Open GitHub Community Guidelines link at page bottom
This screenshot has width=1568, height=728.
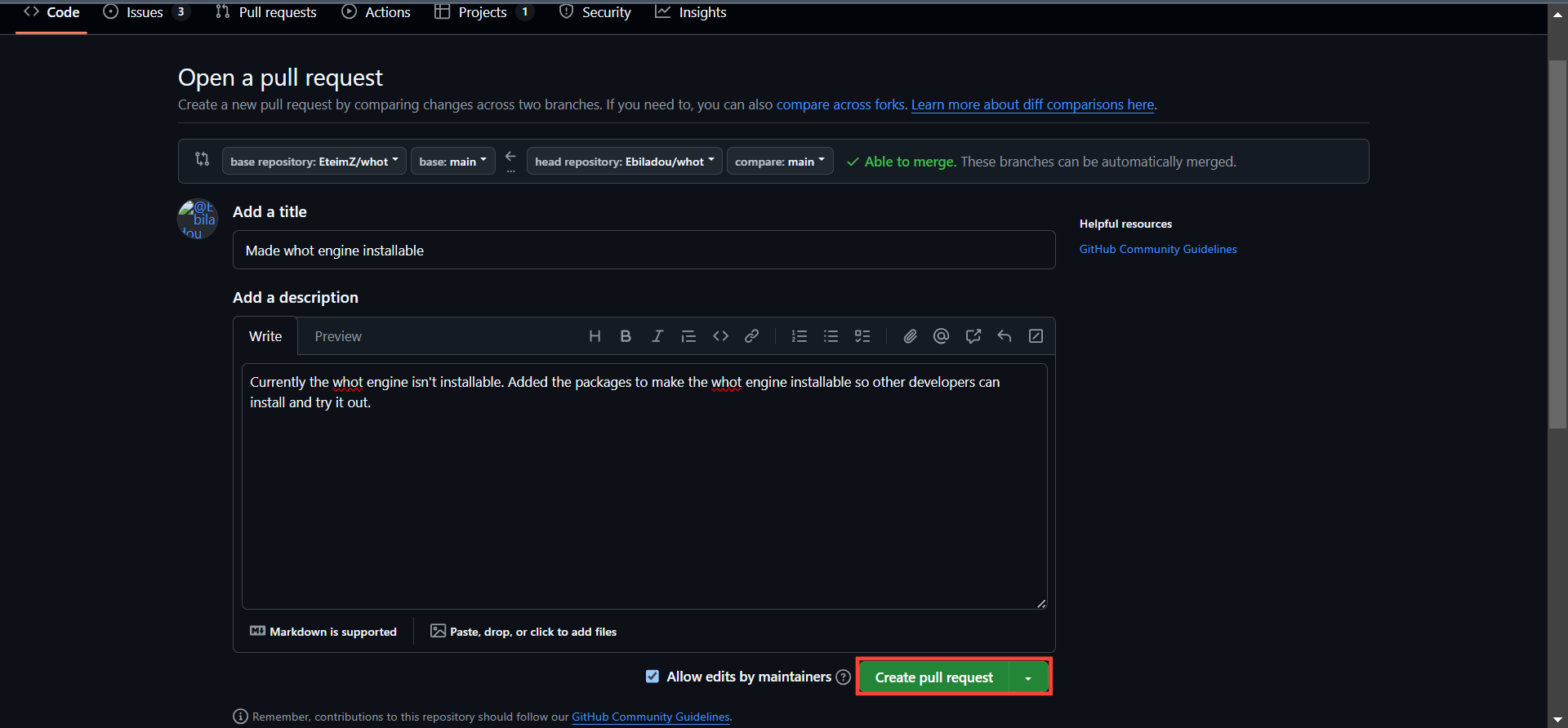pyautogui.click(x=651, y=717)
